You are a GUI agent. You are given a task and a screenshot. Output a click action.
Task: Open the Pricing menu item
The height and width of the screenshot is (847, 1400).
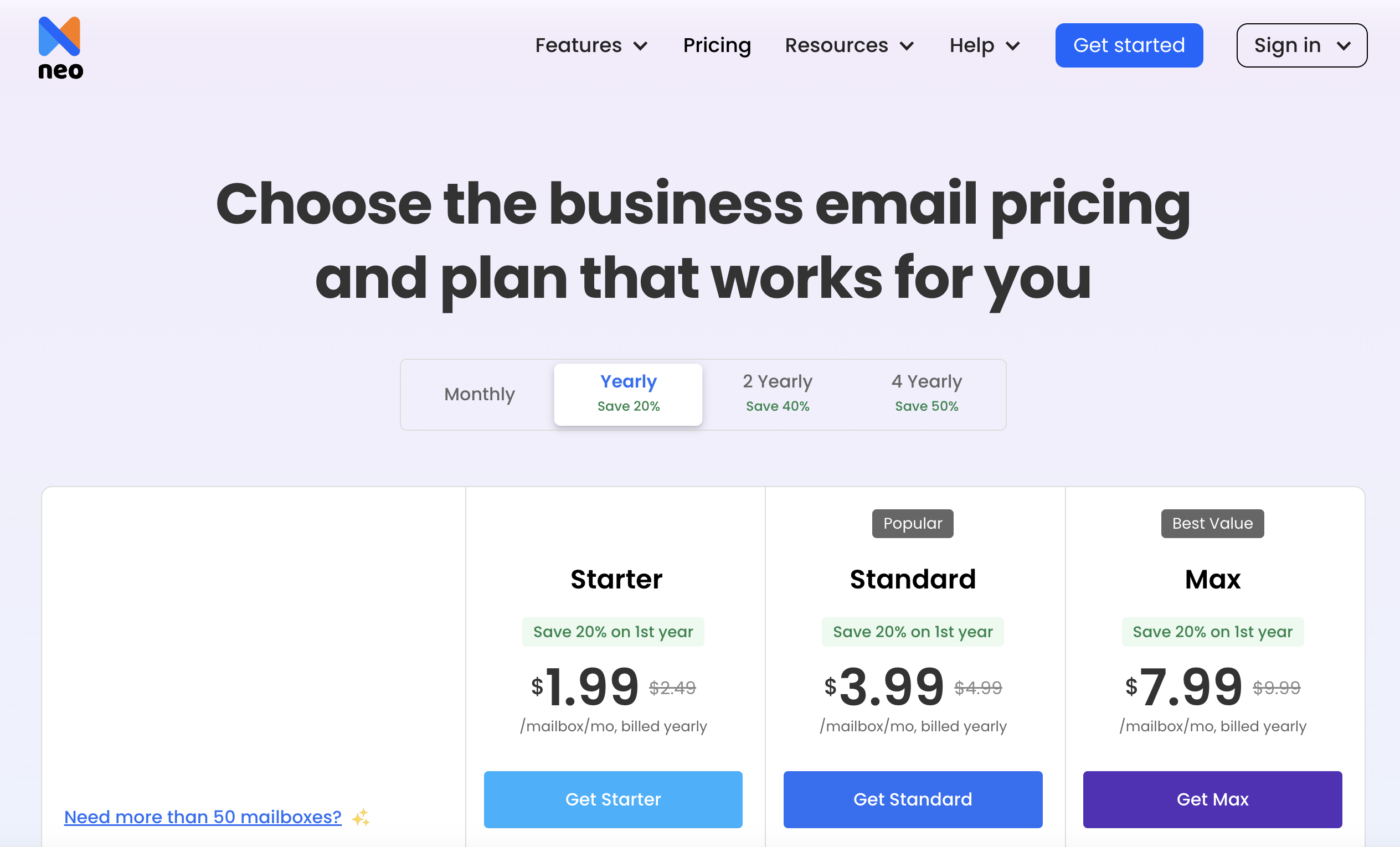(x=717, y=45)
